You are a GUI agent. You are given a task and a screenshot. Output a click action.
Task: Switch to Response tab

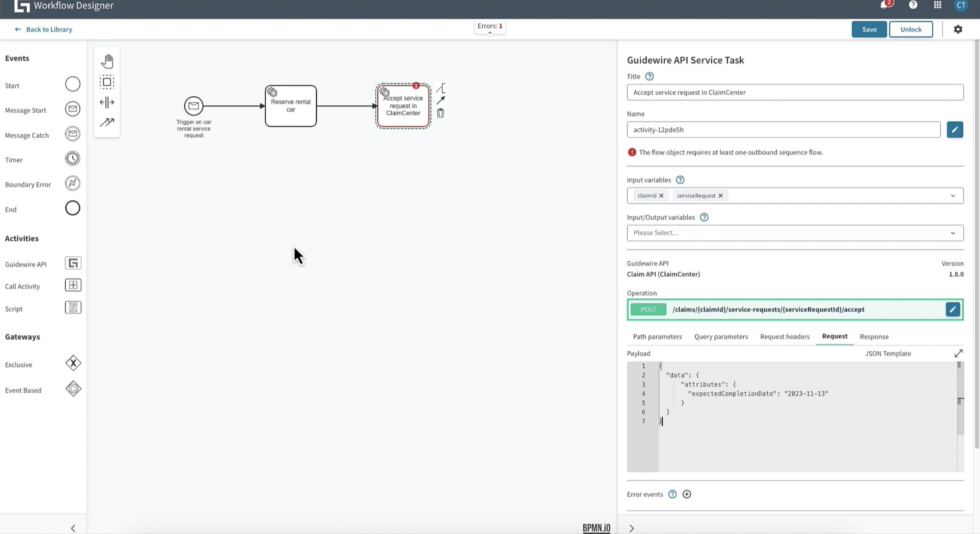pos(874,336)
